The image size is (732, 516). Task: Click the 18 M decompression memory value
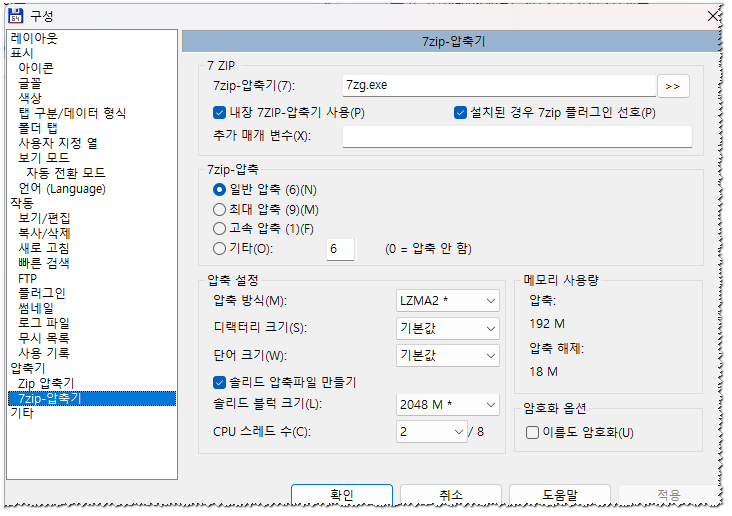(544, 372)
